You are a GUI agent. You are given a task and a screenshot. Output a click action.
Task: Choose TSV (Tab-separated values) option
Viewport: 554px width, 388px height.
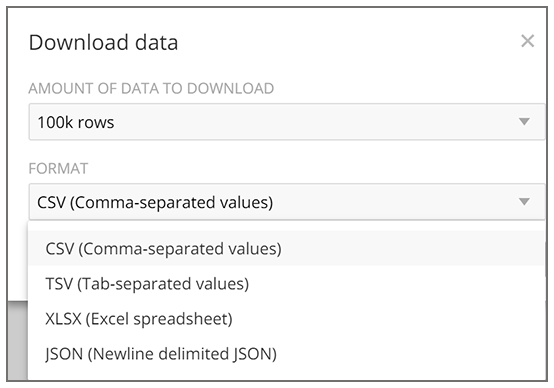click(x=147, y=284)
